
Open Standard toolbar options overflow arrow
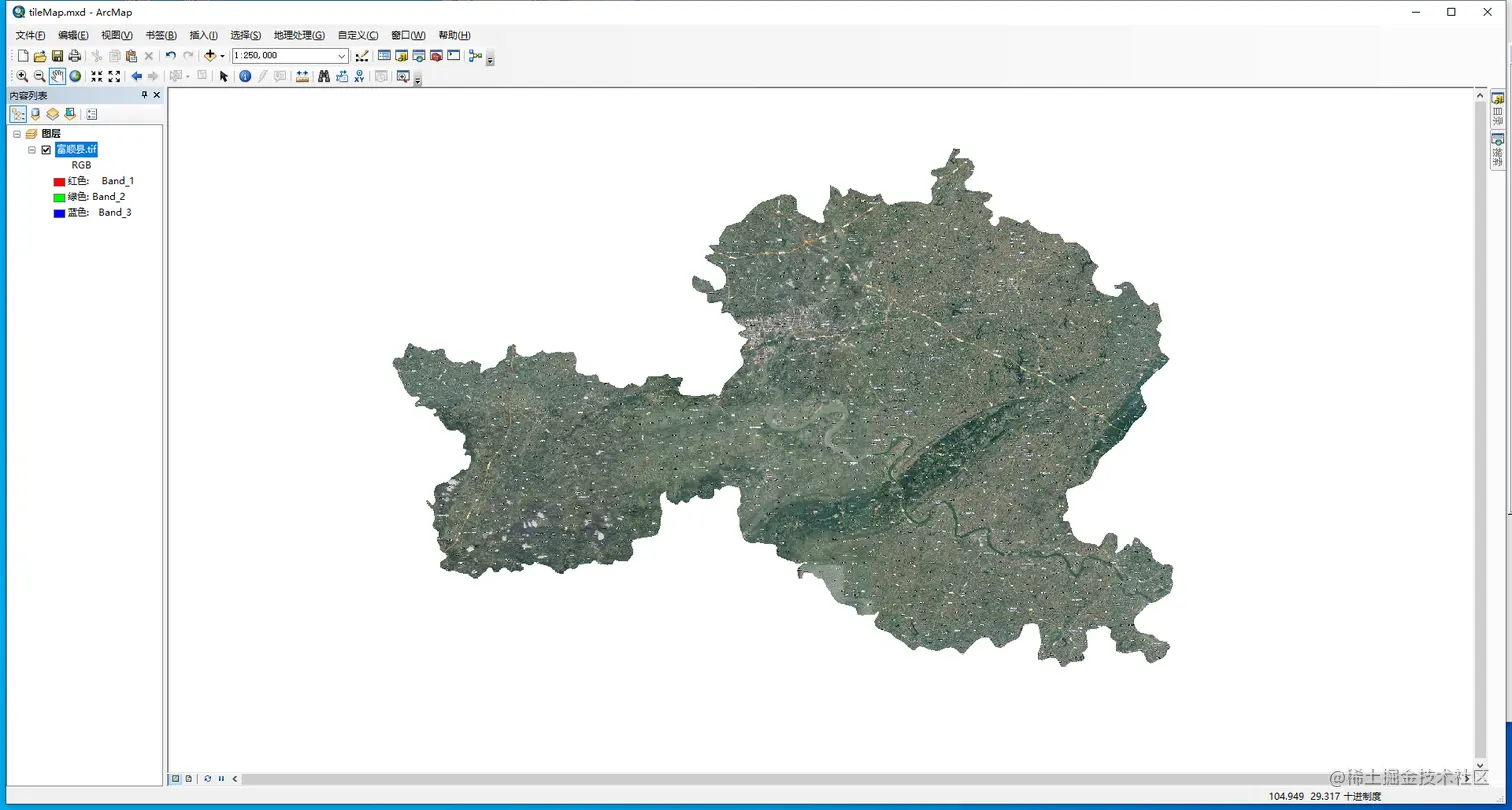490,60
